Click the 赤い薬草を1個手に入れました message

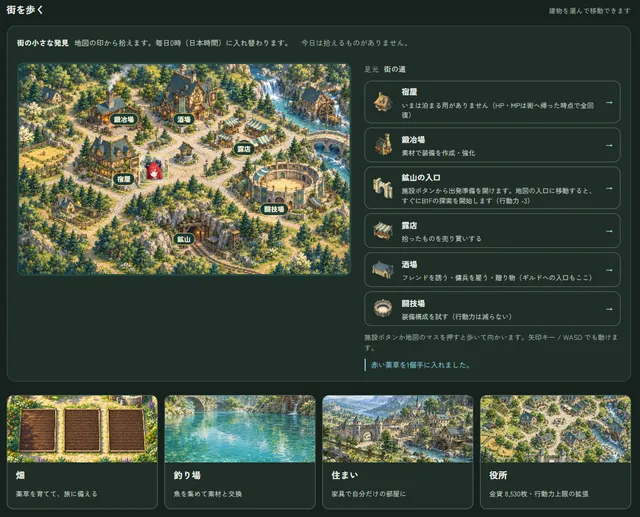pos(420,365)
